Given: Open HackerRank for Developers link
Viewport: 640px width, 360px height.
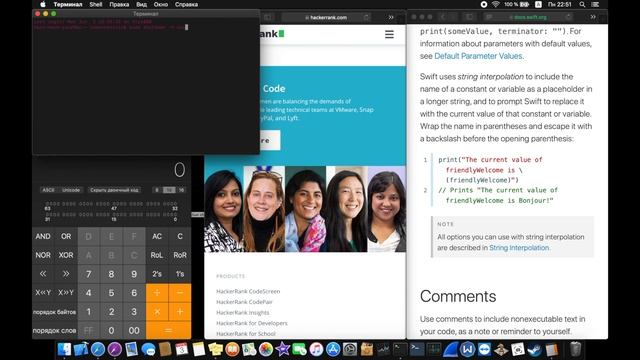Looking at the screenshot, I should tap(252, 323).
